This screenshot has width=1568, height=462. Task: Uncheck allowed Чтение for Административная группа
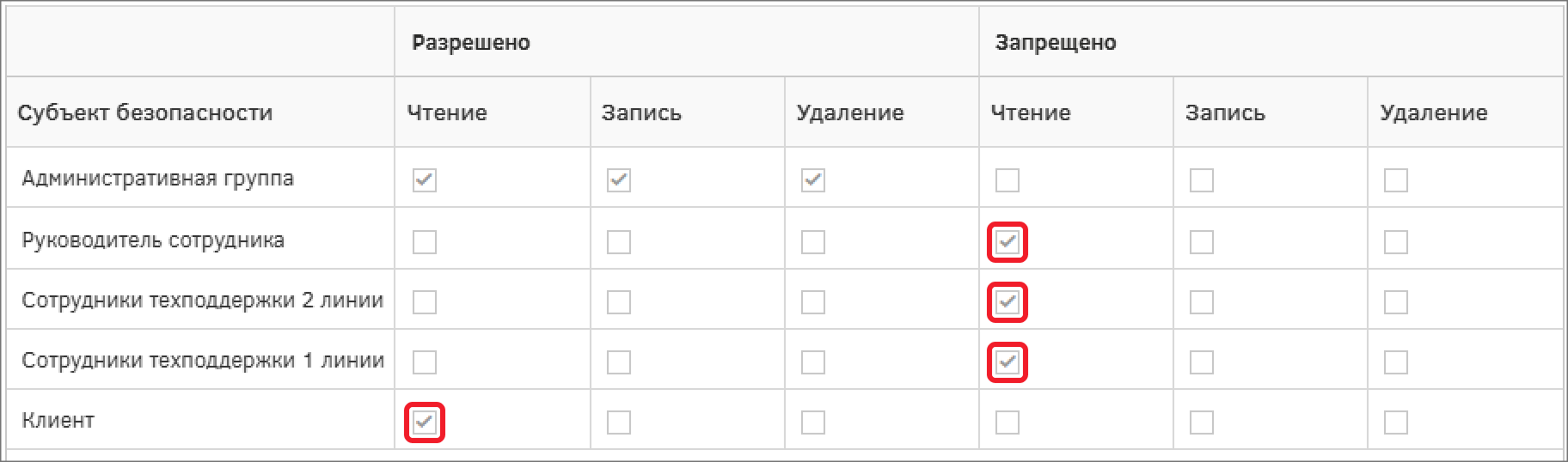[x=425, y=180]
